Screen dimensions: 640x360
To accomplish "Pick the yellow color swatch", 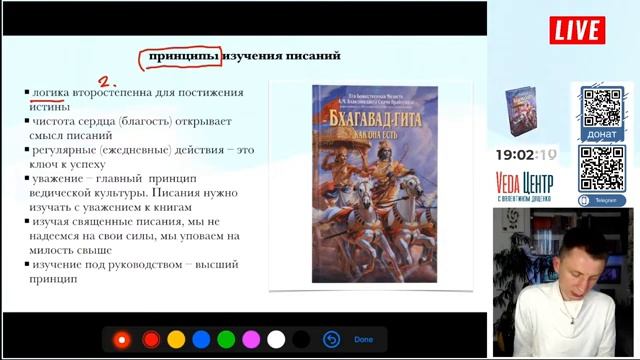I will [176, 340].
